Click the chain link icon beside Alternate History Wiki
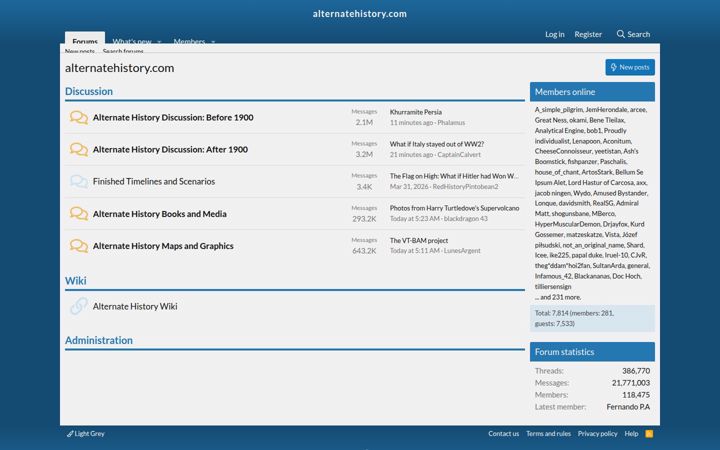Image resolution: width=720 pixels, height=450 pixels. point(79,306)
